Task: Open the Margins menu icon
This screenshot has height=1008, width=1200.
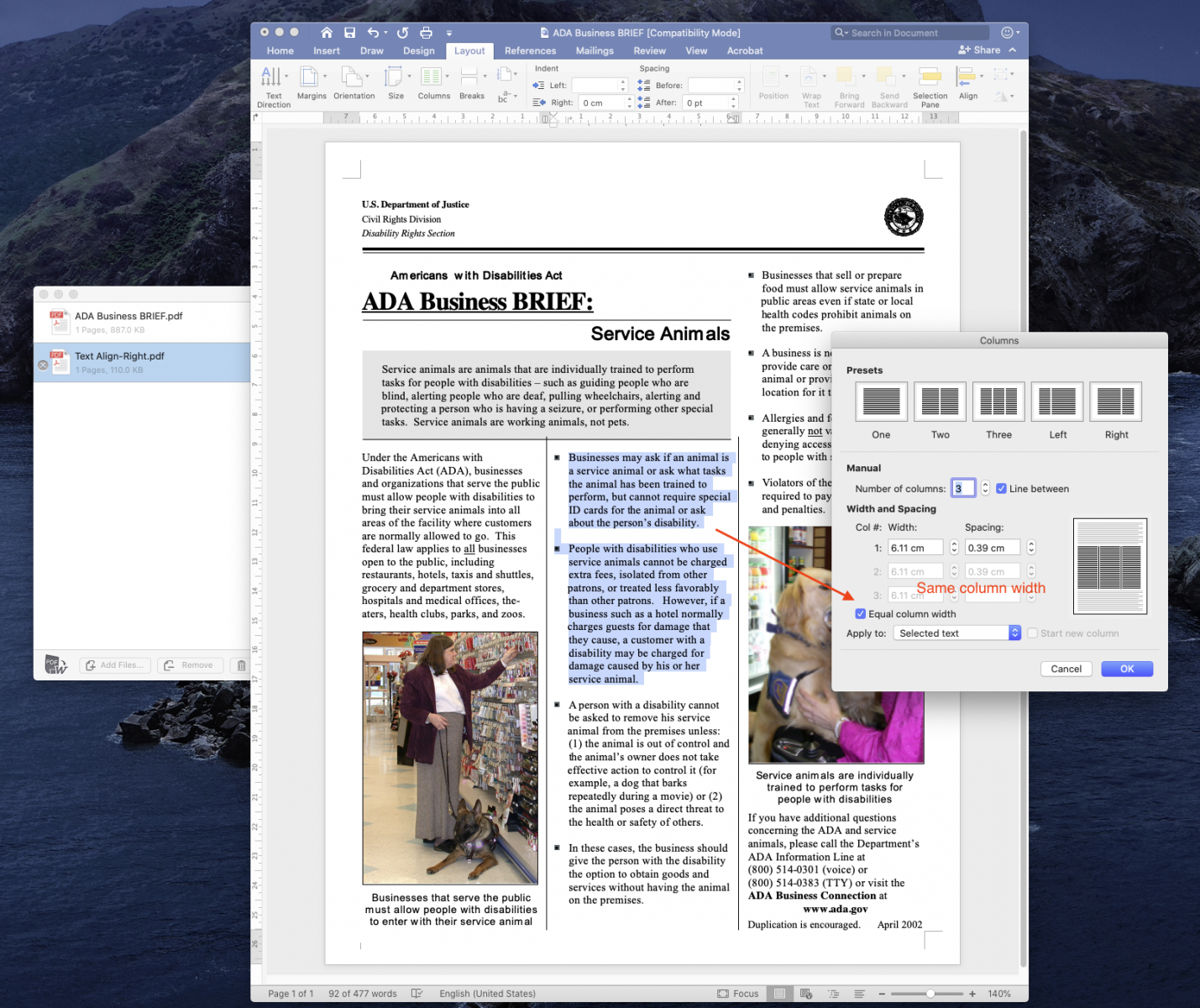Action: coord(311,83)
